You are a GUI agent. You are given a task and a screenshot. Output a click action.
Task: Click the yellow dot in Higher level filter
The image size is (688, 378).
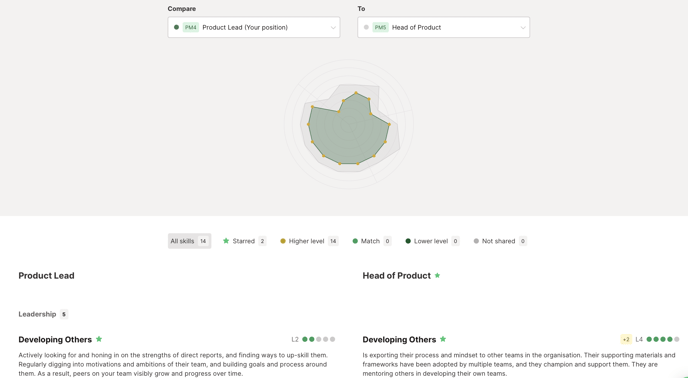coord(283,241)
